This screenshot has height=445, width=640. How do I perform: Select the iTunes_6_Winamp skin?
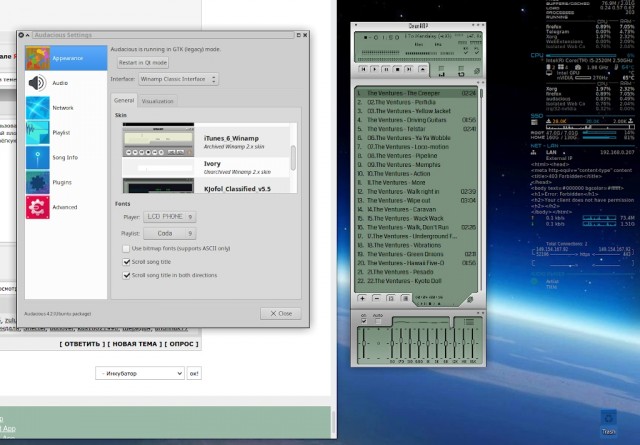tap(206, 142)
